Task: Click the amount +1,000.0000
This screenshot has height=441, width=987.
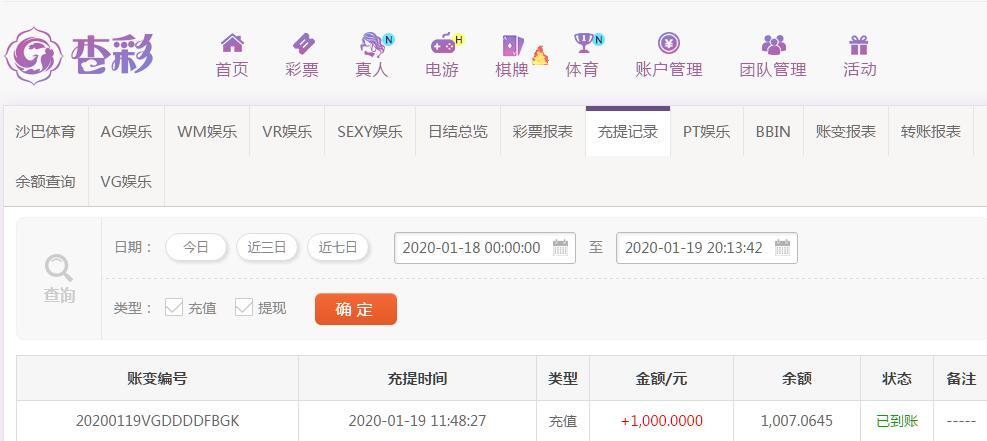Action: (x=662, y=421)
